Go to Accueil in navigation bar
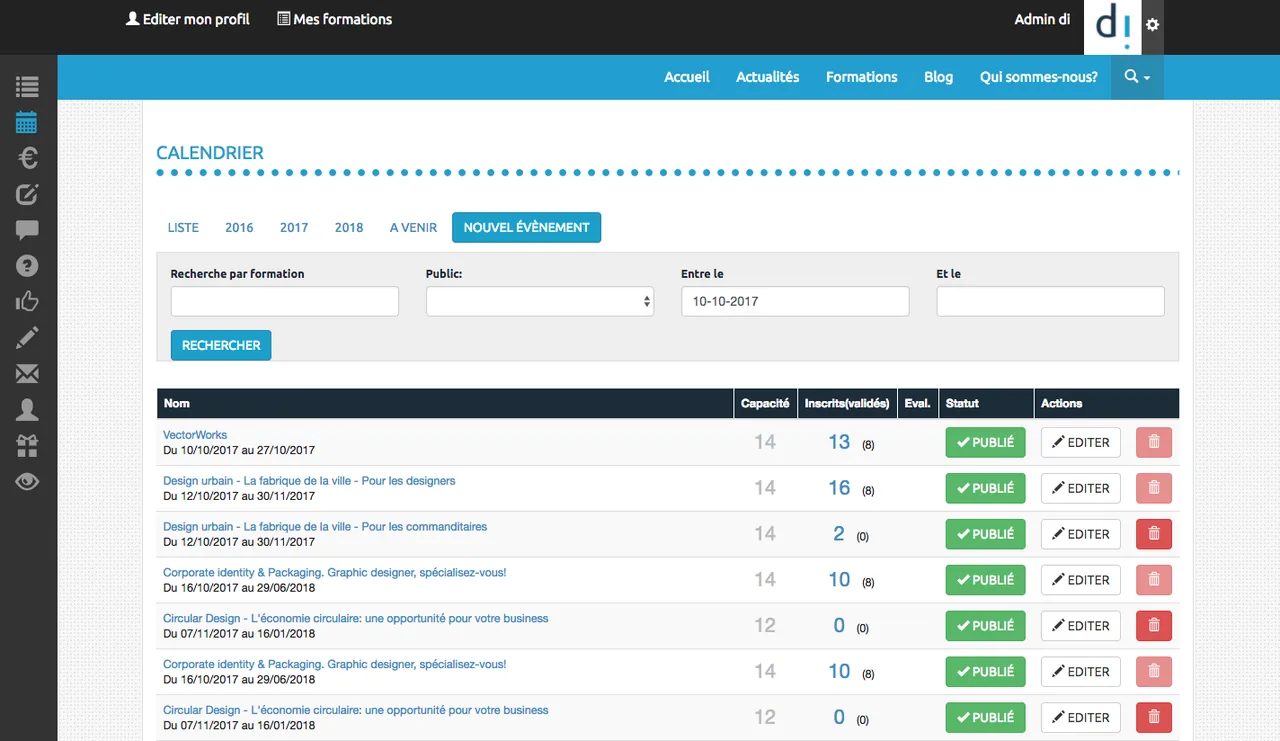Screen dimensions: 1280x741 click(x=687, y=77)
